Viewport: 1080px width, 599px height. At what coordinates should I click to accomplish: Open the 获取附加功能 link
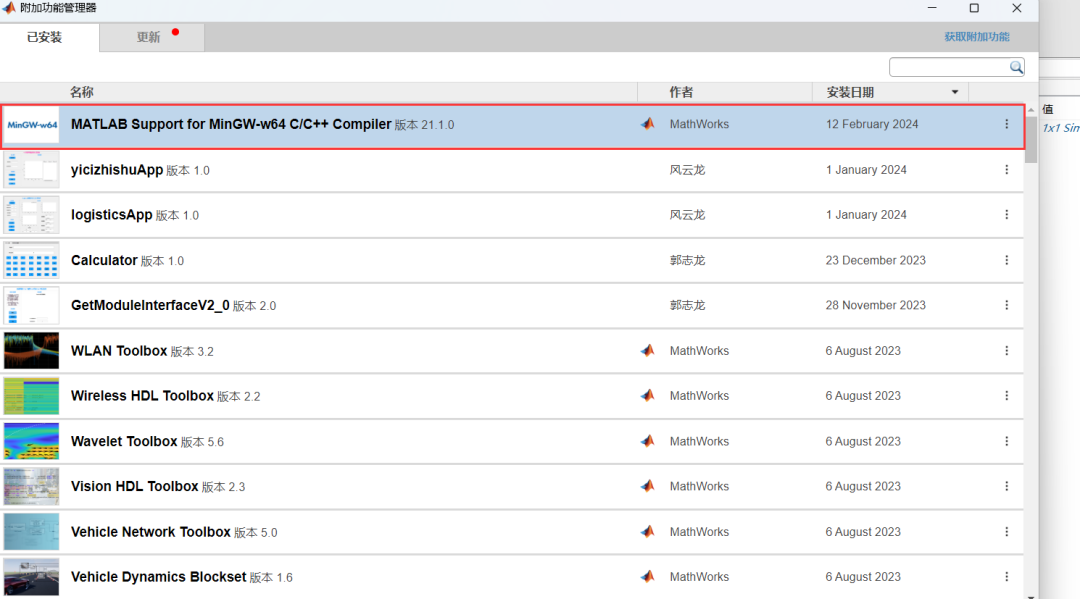tap(977, 36)
